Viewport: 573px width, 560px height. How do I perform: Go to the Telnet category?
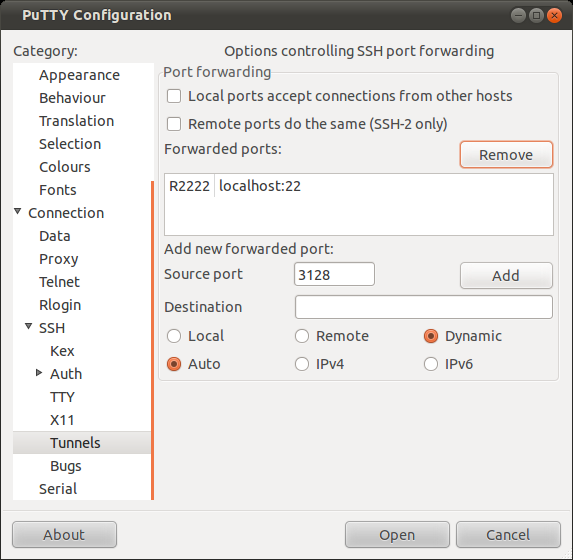tap(60, 283)
